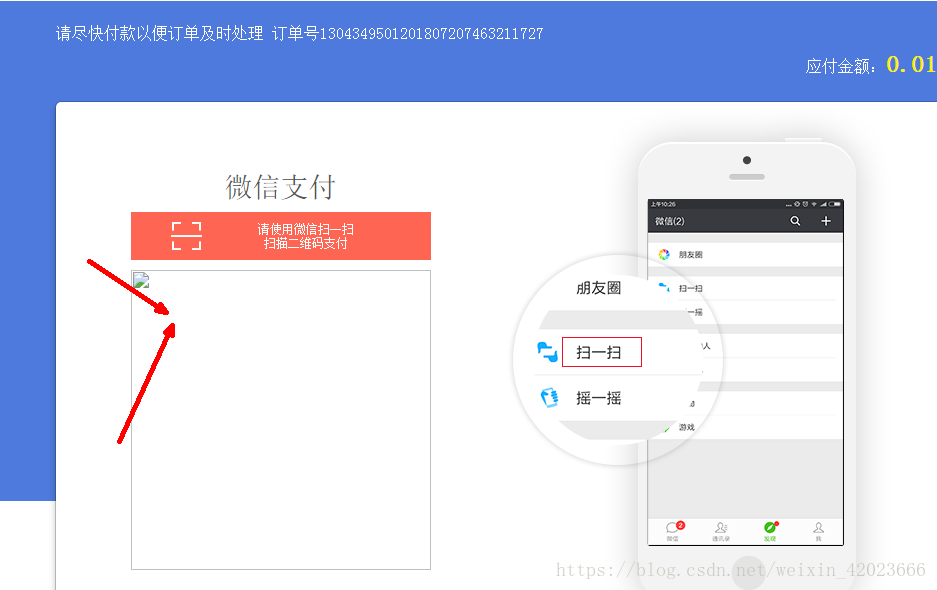Tap the 朋友圈 row in phone screen
The height and width of the screenshot is (590, 937).
(745, 255)
